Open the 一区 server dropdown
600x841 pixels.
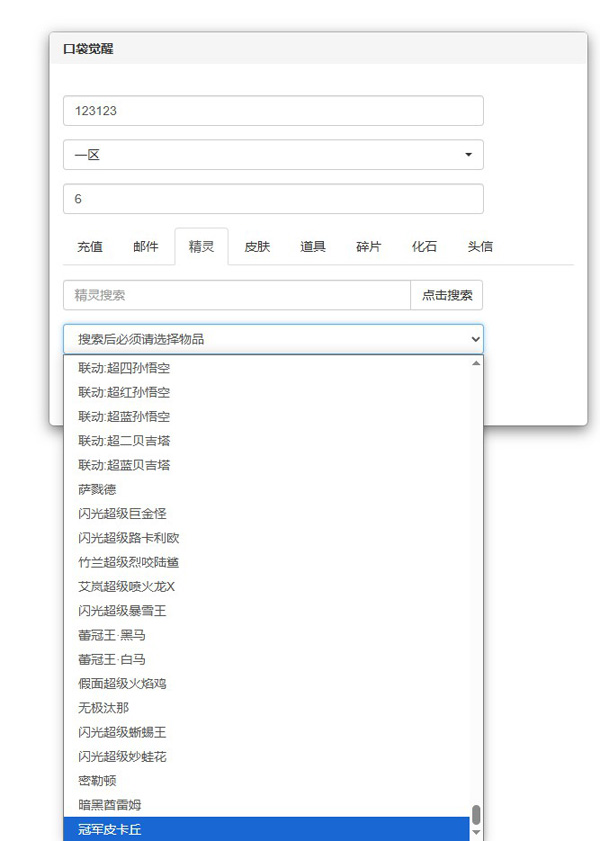pyautogui.click(x=273, y=154)
